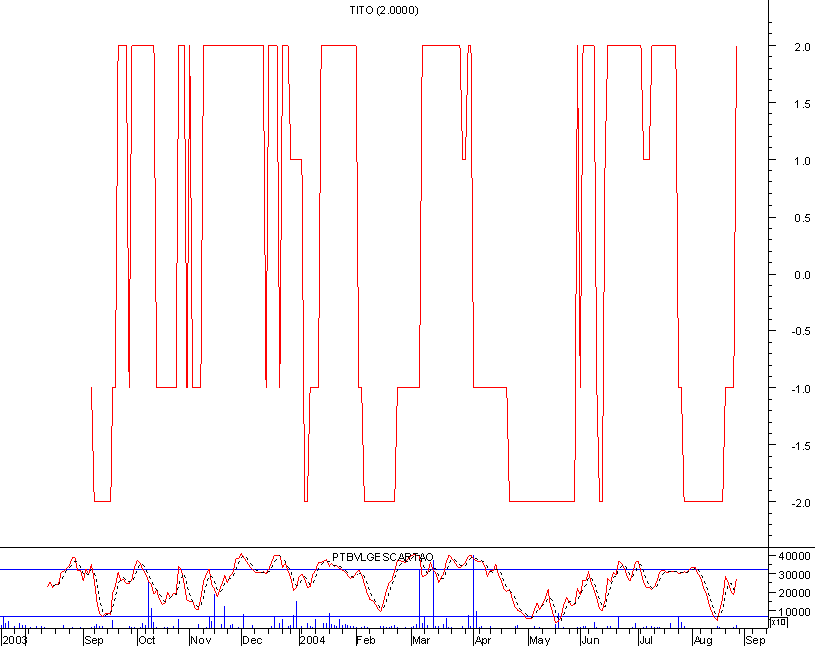Click the Oct month label on the time axis
Viewport: 815px width, 646px height.
pos(147,640)
